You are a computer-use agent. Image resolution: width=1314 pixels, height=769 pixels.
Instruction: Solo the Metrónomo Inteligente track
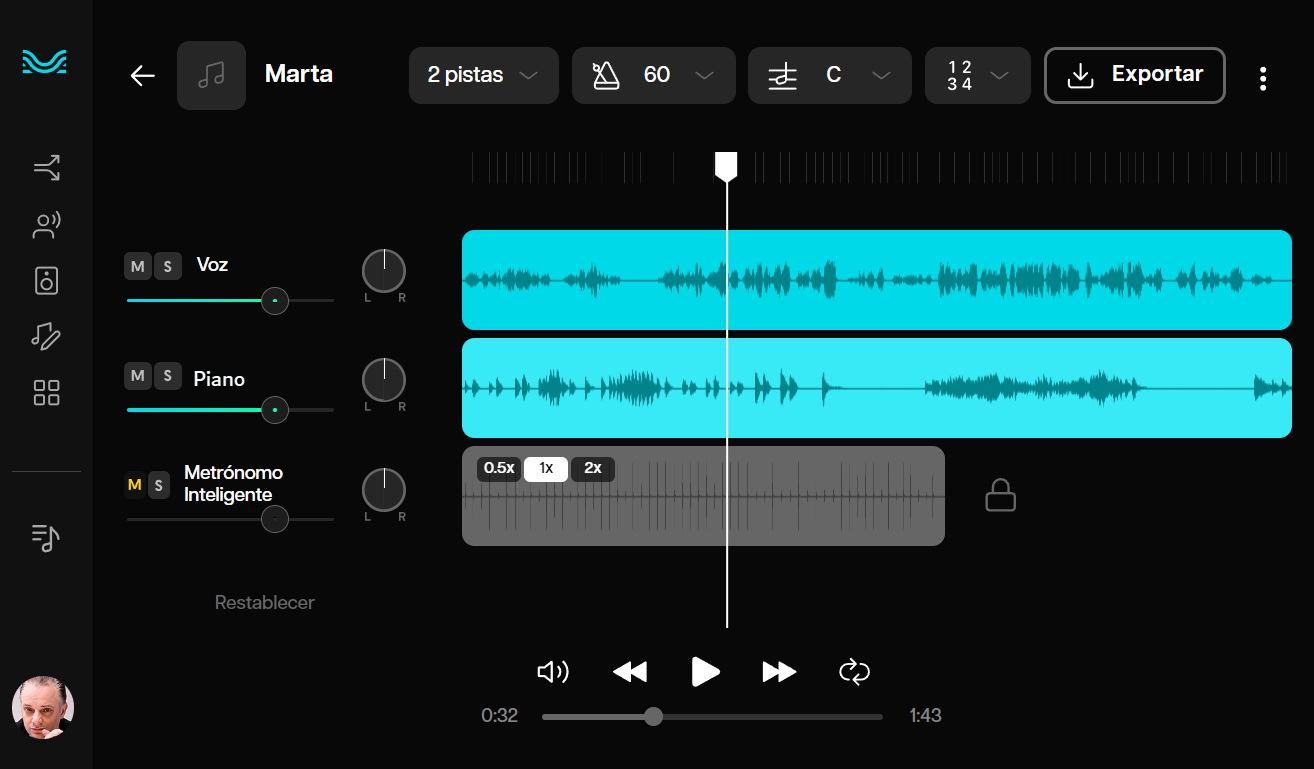[159, 486]
